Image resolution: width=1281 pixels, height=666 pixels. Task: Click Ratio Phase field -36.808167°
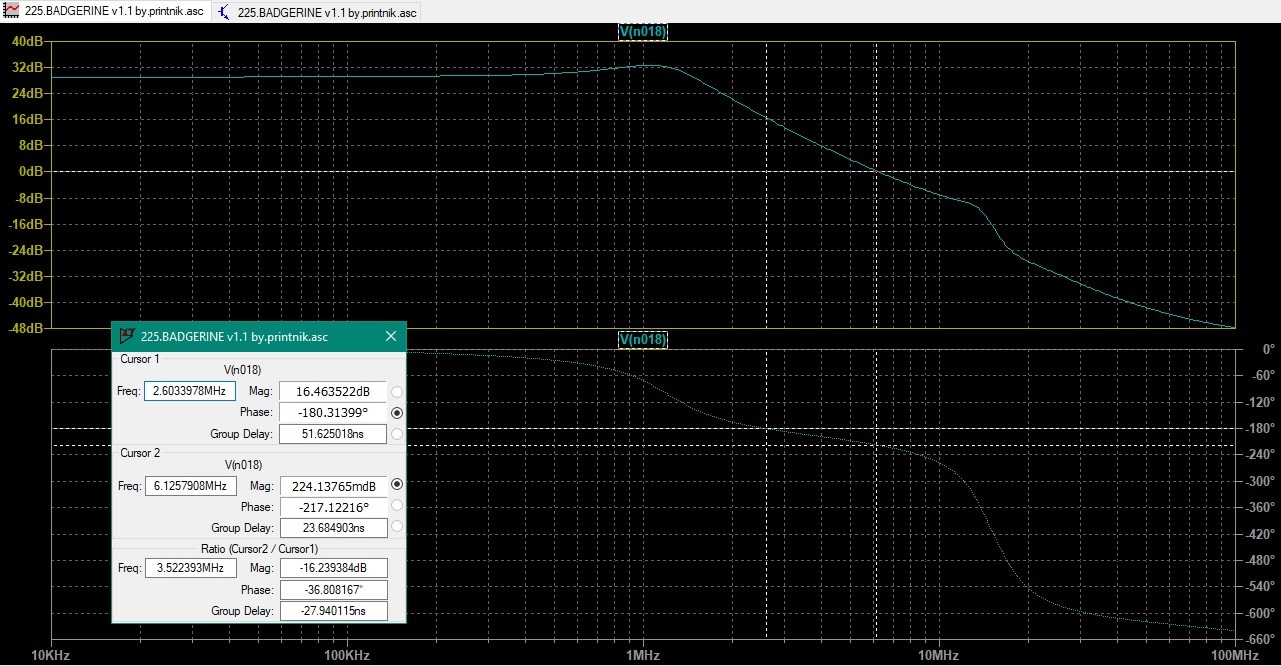tap(333, 589)
